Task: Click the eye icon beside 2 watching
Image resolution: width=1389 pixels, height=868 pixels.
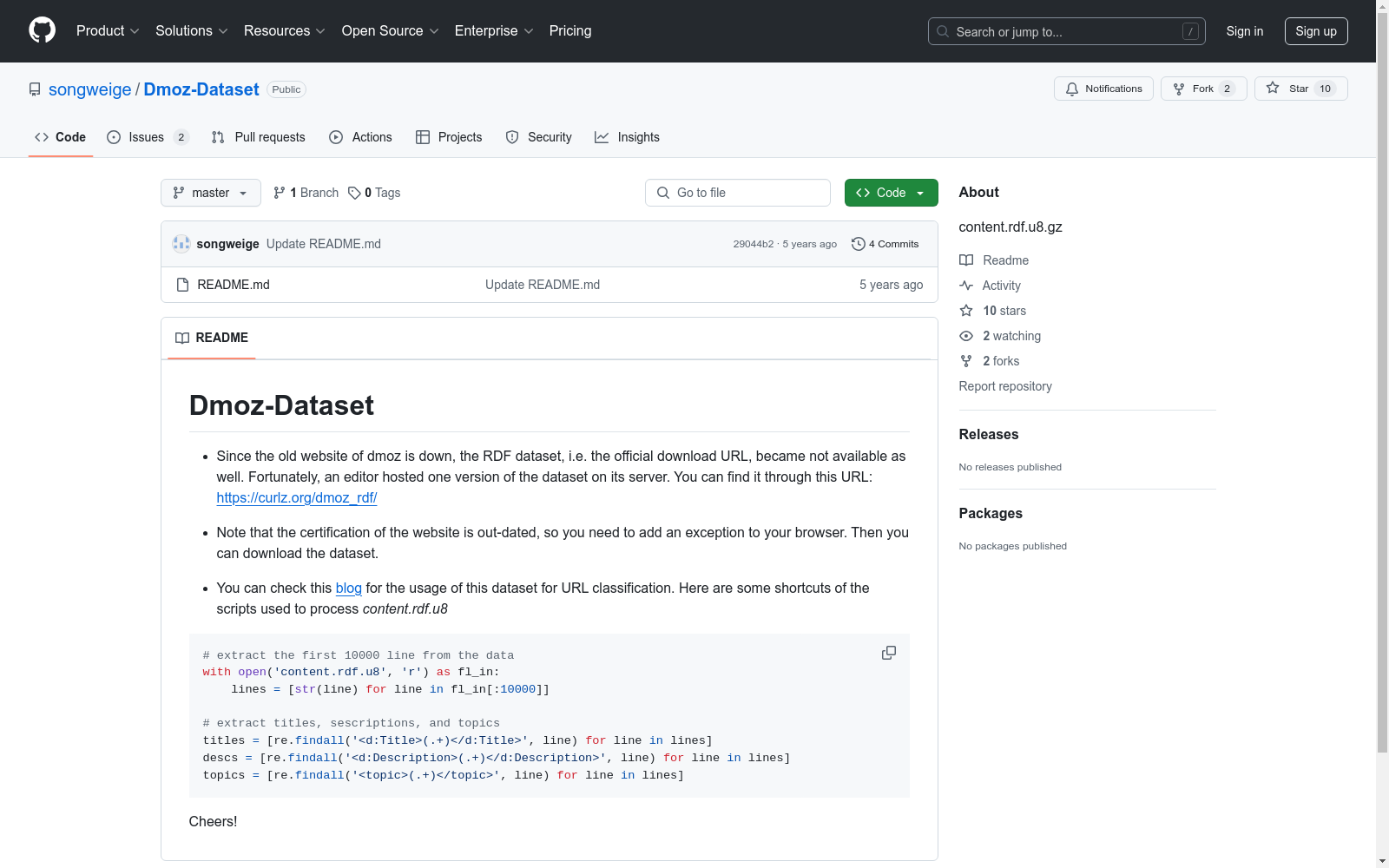Action: 966,336
